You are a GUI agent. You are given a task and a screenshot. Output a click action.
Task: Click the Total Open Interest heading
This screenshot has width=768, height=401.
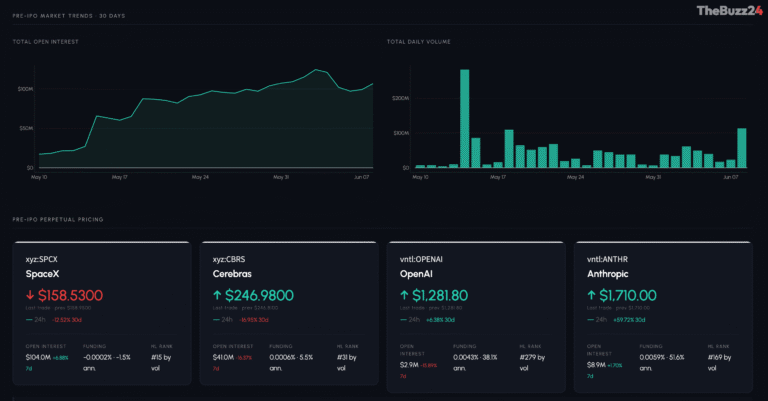pos(46,42)
